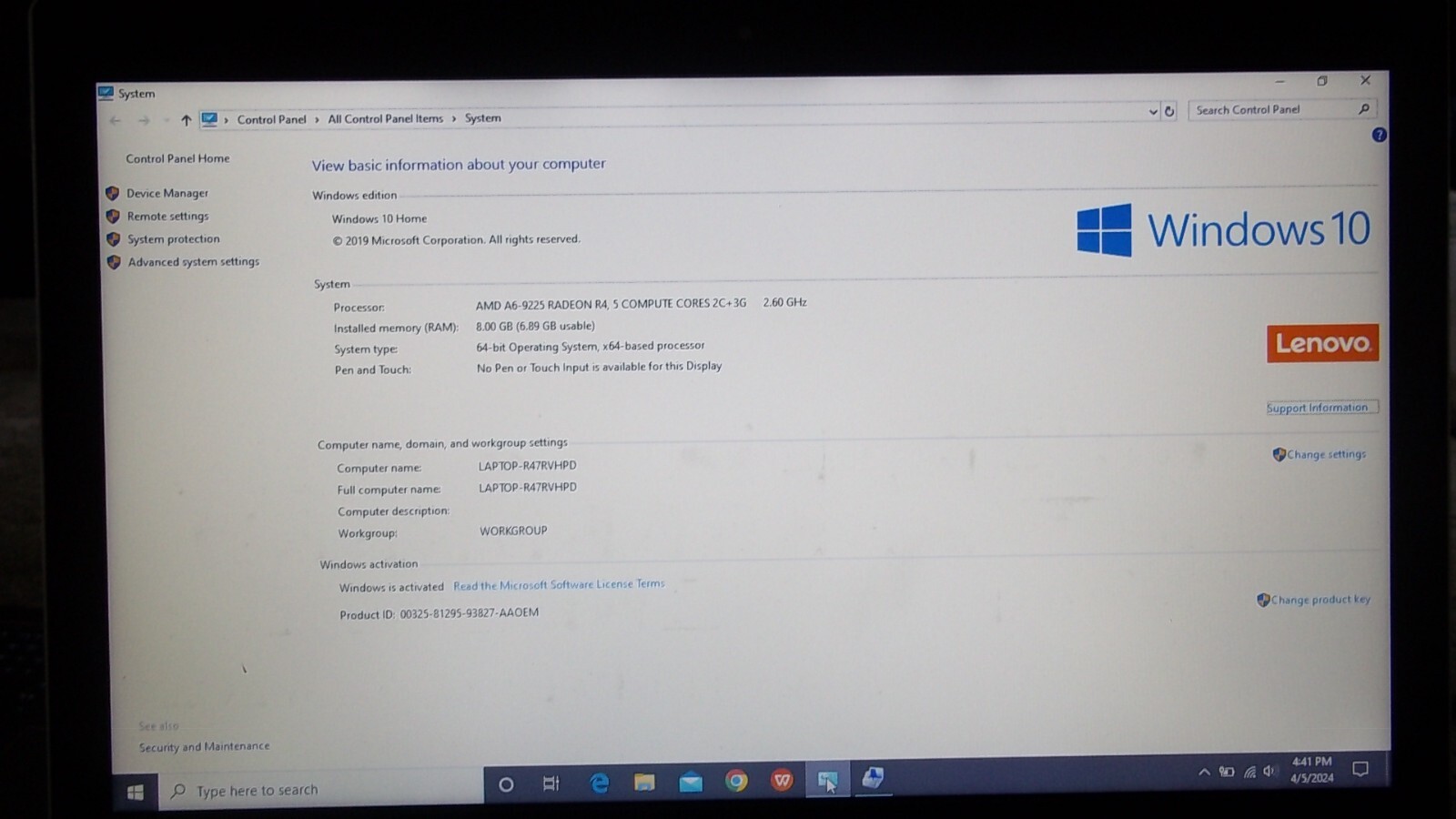Open WPS Office from taskbar

pyautogui.click(x=782, y=780)
